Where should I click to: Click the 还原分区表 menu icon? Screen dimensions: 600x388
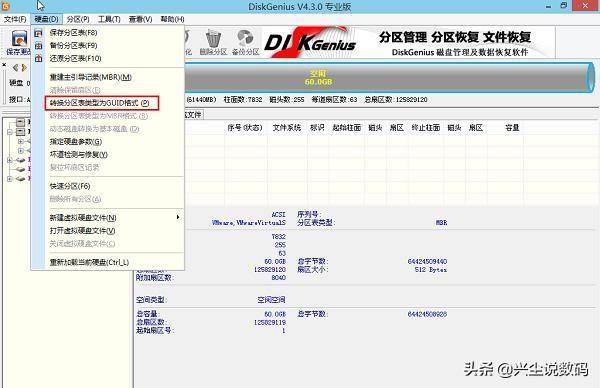(x=38, y=58)
